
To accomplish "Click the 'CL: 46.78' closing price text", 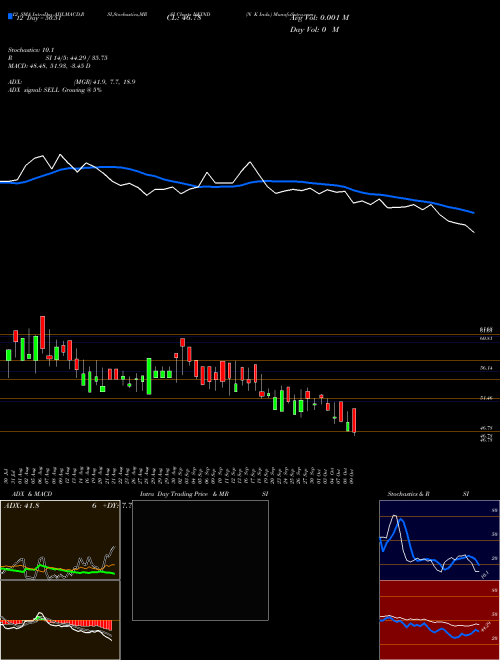I will coord(184,18).
